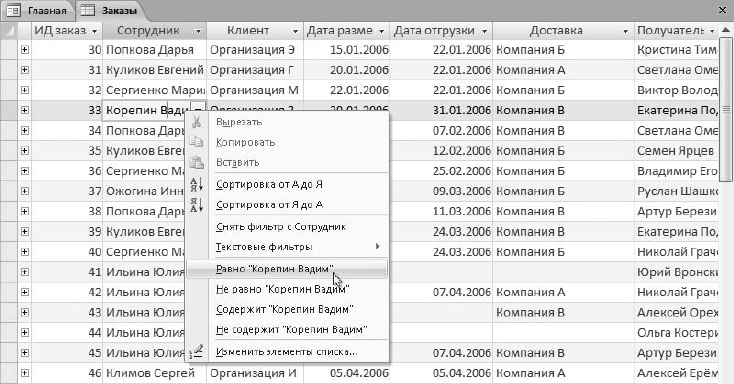Switch to the Главная tab
The height and width of the screenshot is (384, 734).
[37, 10]
